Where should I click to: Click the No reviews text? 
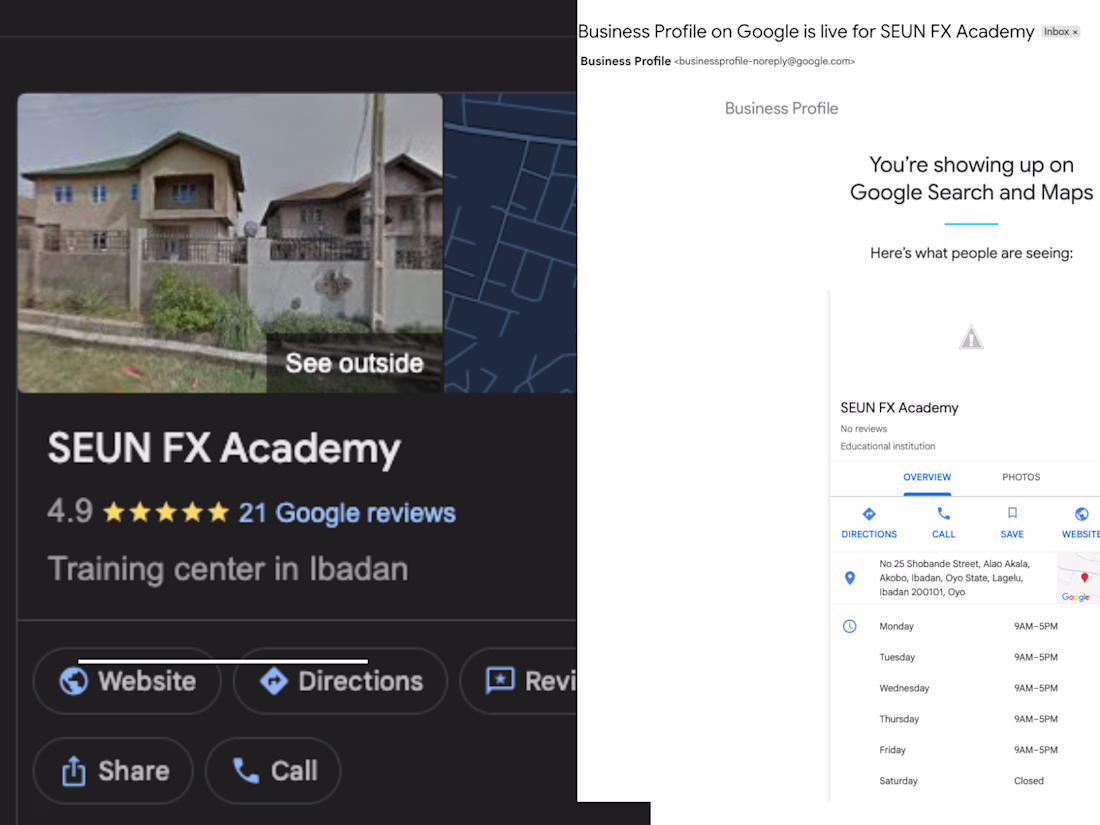[x=864, y=429]
